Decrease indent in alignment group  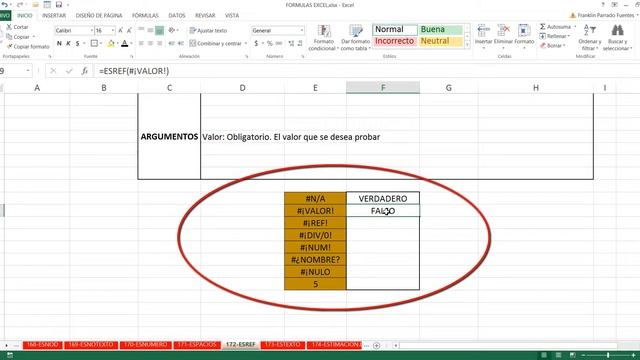click(171, 43)
